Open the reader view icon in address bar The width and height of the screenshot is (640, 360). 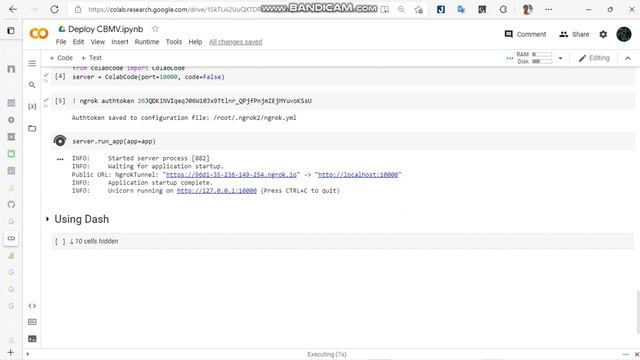384,9
